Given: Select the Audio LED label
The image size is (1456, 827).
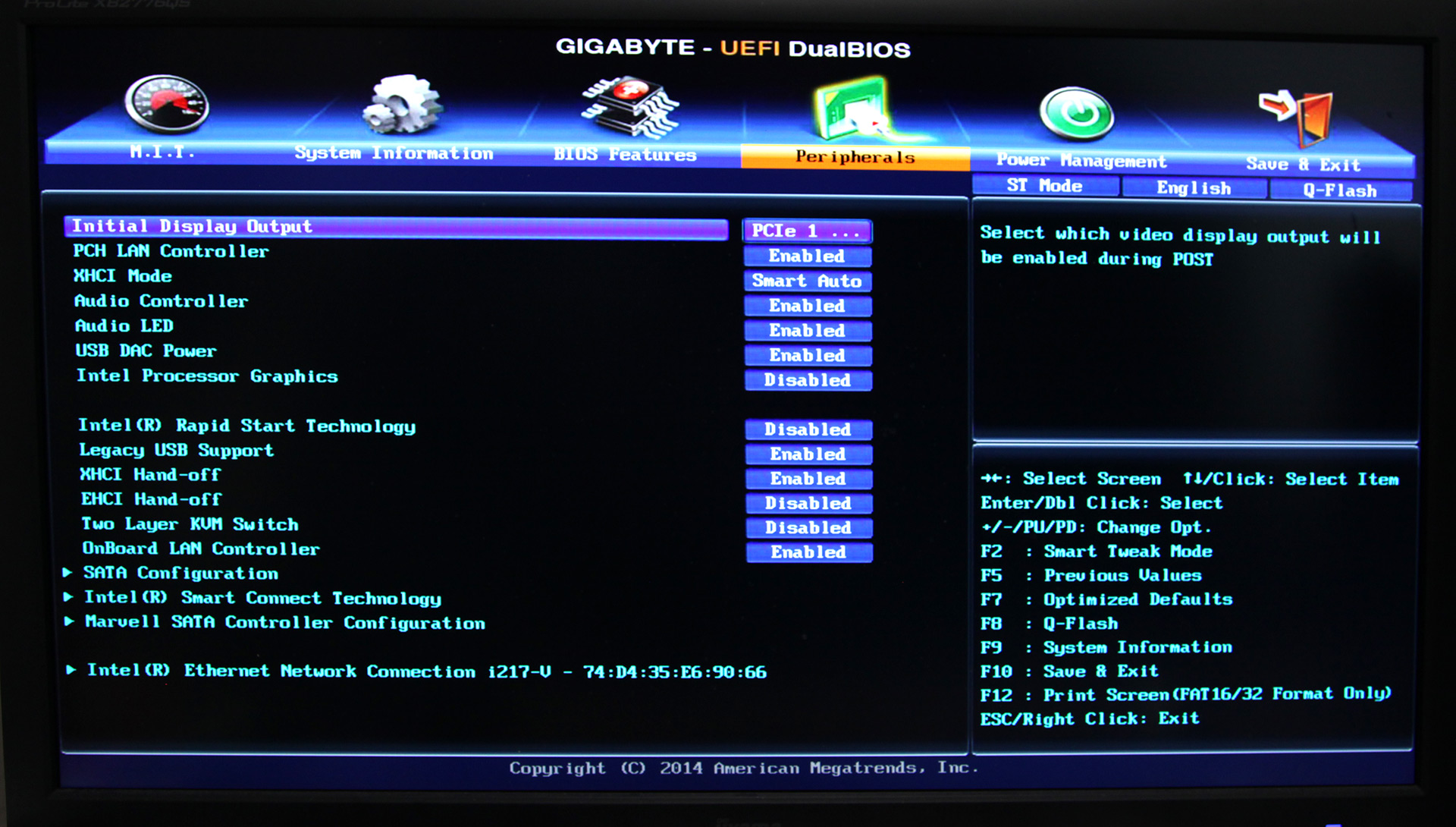Looking at the screenshot, I should [x=124, y=326].
